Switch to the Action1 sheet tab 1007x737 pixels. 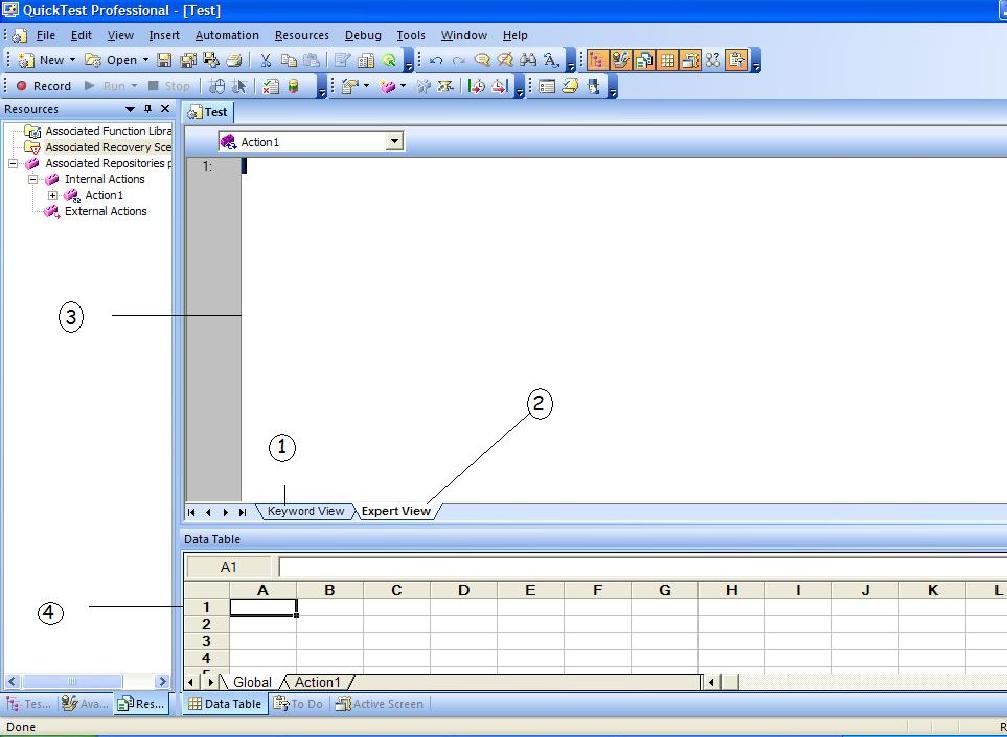point(317,682)
